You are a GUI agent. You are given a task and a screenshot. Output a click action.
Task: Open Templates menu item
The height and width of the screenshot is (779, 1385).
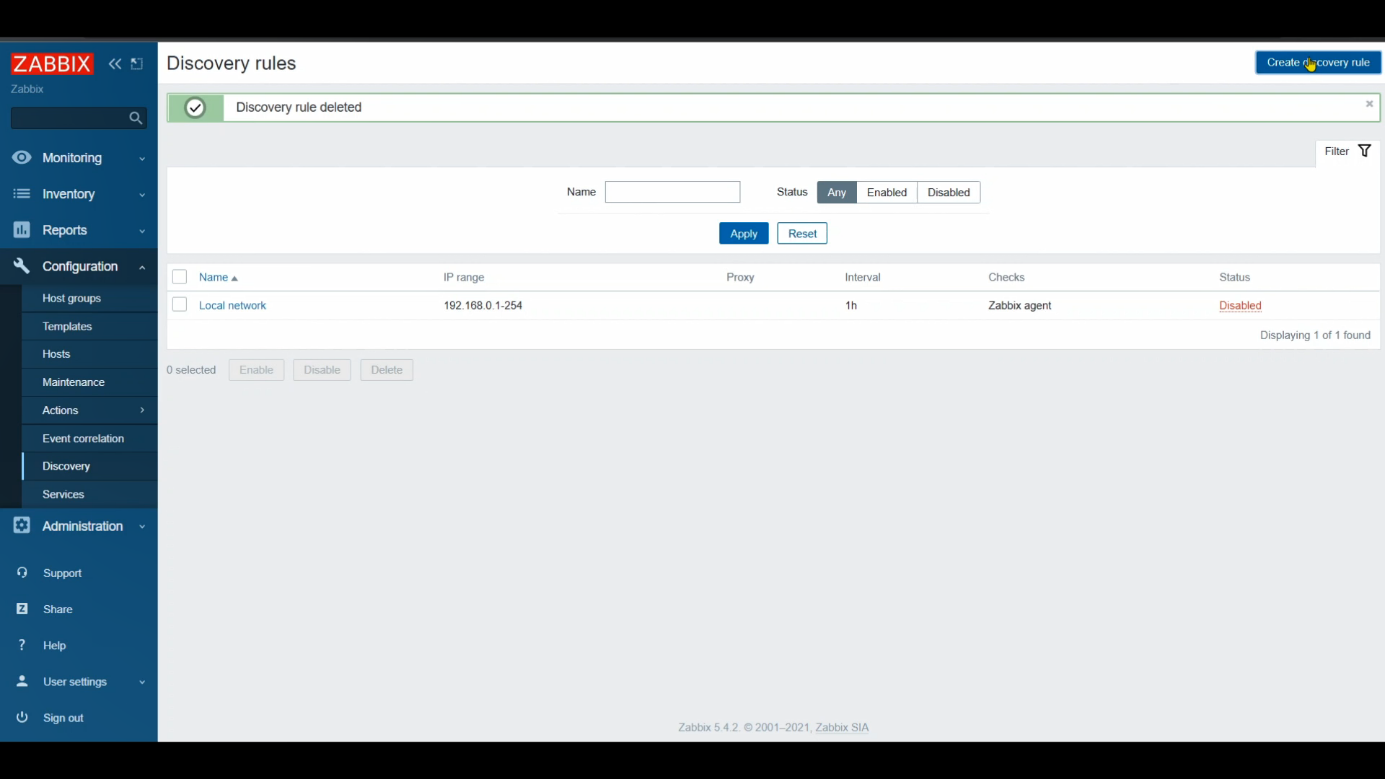[90, 326]
